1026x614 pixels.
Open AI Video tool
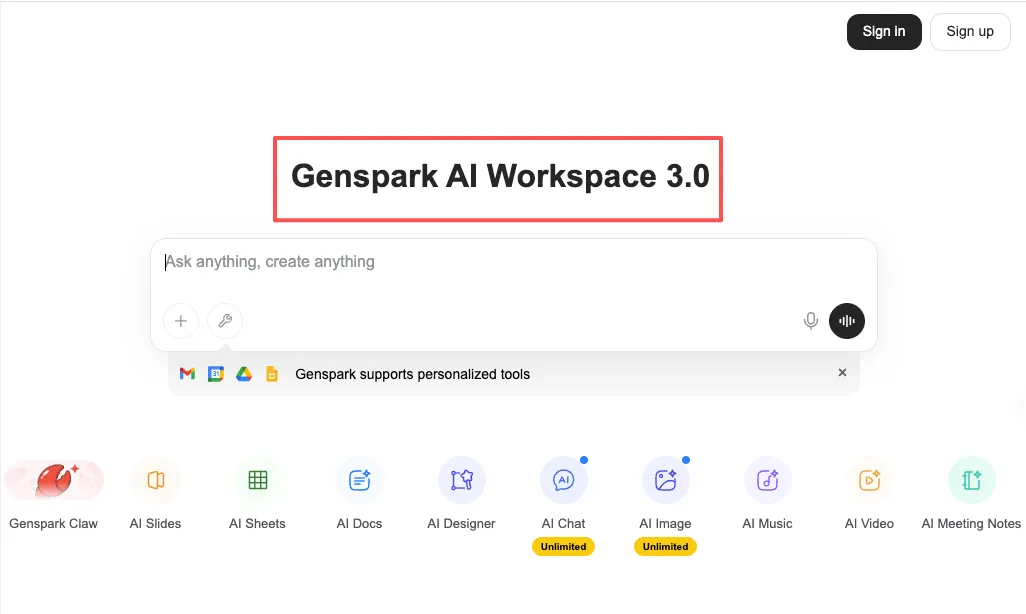[x=870, y=480]
